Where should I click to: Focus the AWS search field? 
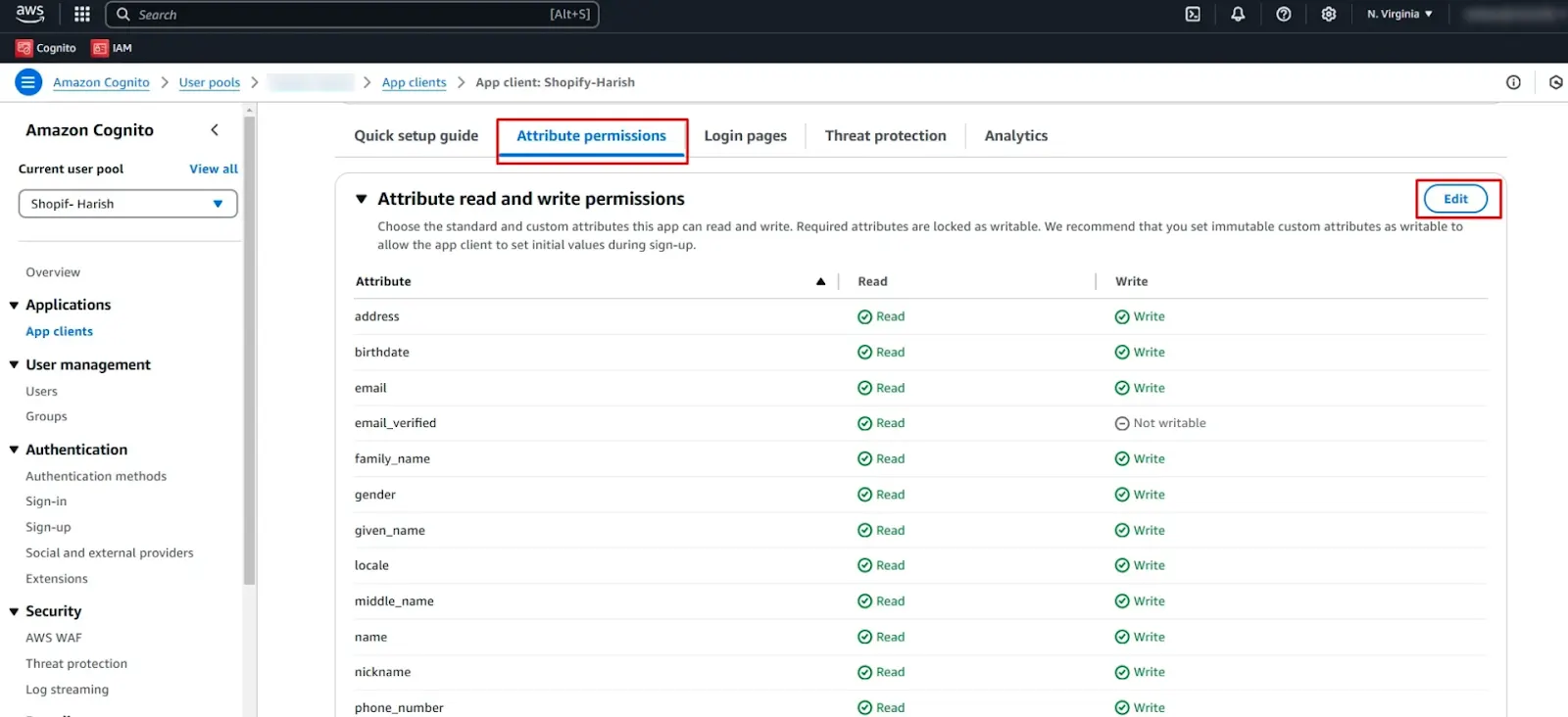pyautogui.click(x=352, y=14)
